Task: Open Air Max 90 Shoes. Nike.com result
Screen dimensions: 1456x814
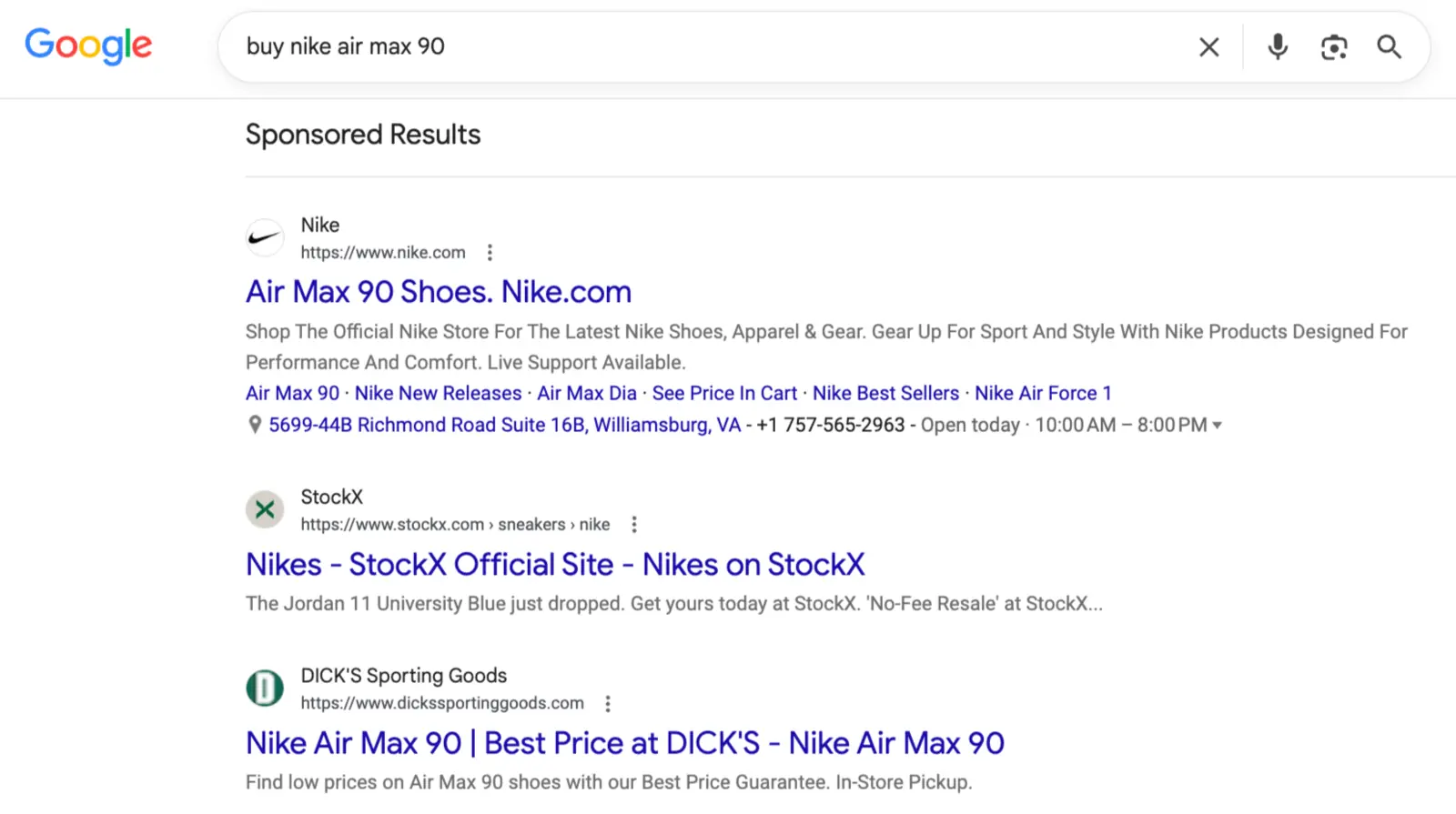Action: (x=439, y=292)
